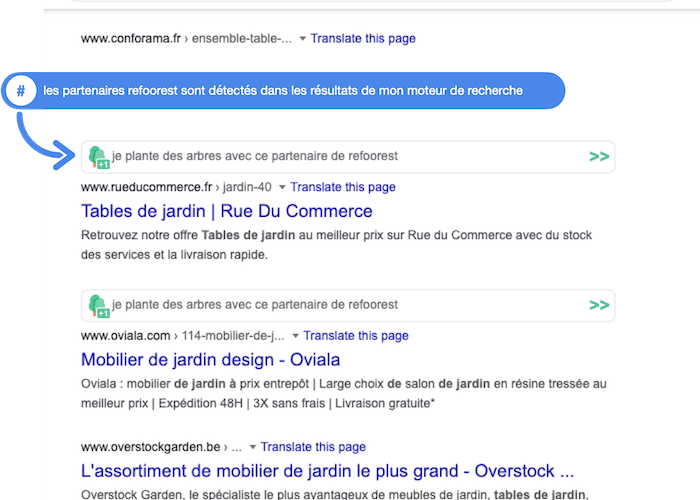Click the refoorest tree icon above Oviala result
The height and width of the screenshot is (500, 700).
coord(99,306)
